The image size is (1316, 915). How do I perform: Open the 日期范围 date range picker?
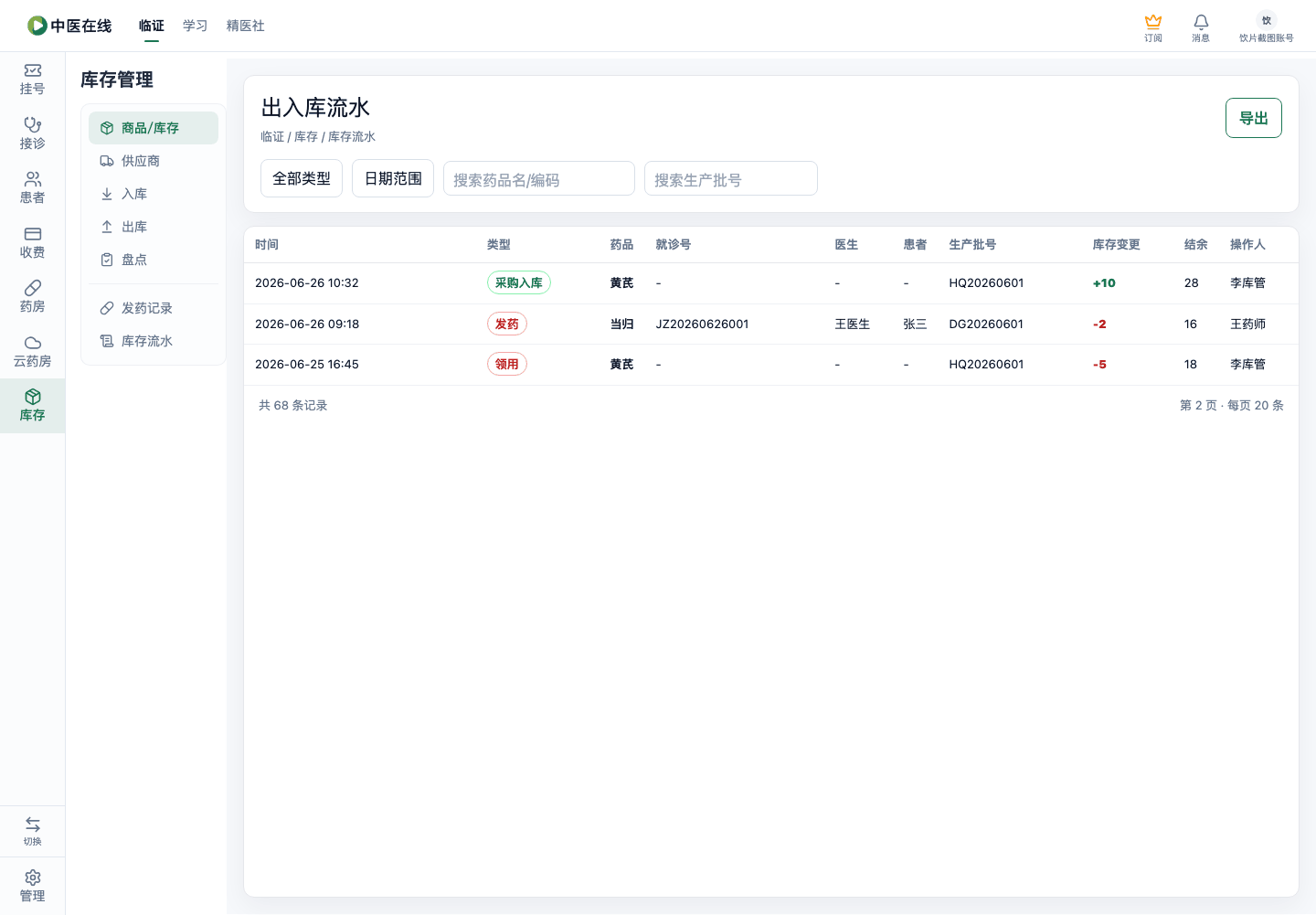393,178
